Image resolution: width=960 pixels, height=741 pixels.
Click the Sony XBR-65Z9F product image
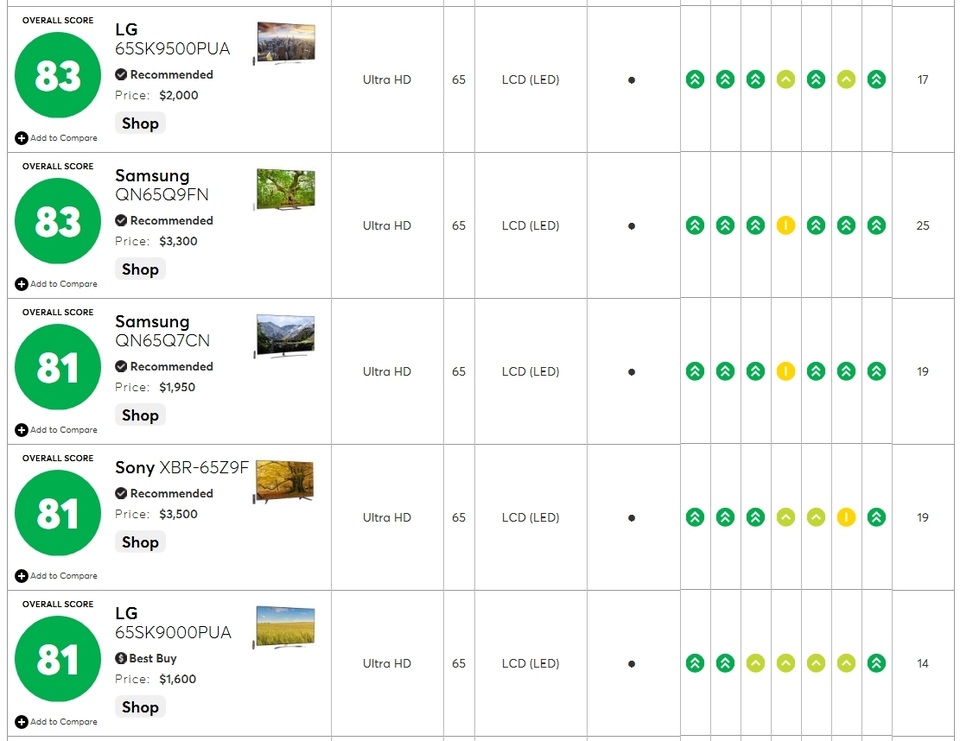[x=285, y=481]
